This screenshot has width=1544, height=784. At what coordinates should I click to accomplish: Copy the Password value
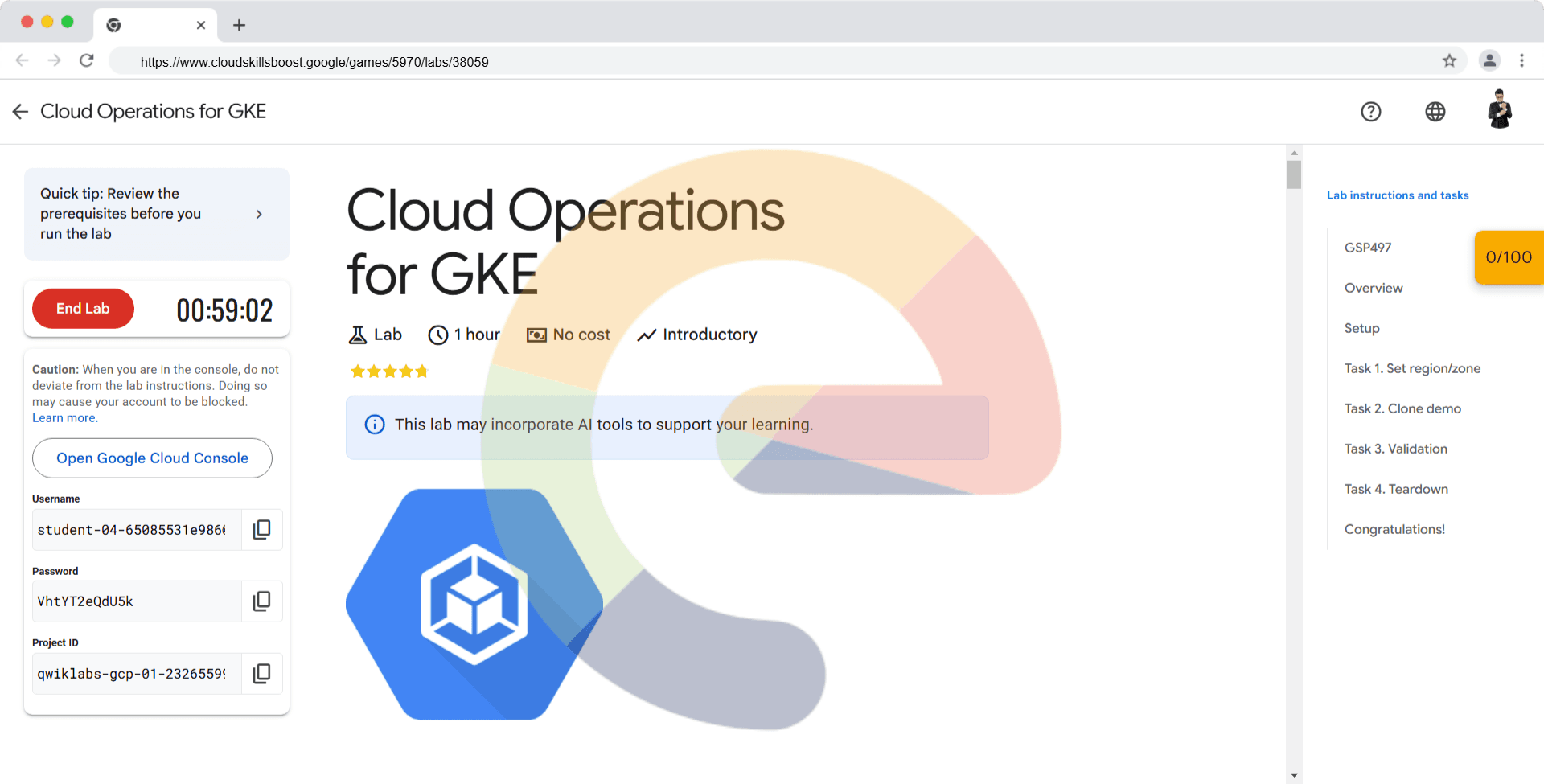[x=261, y=601]
